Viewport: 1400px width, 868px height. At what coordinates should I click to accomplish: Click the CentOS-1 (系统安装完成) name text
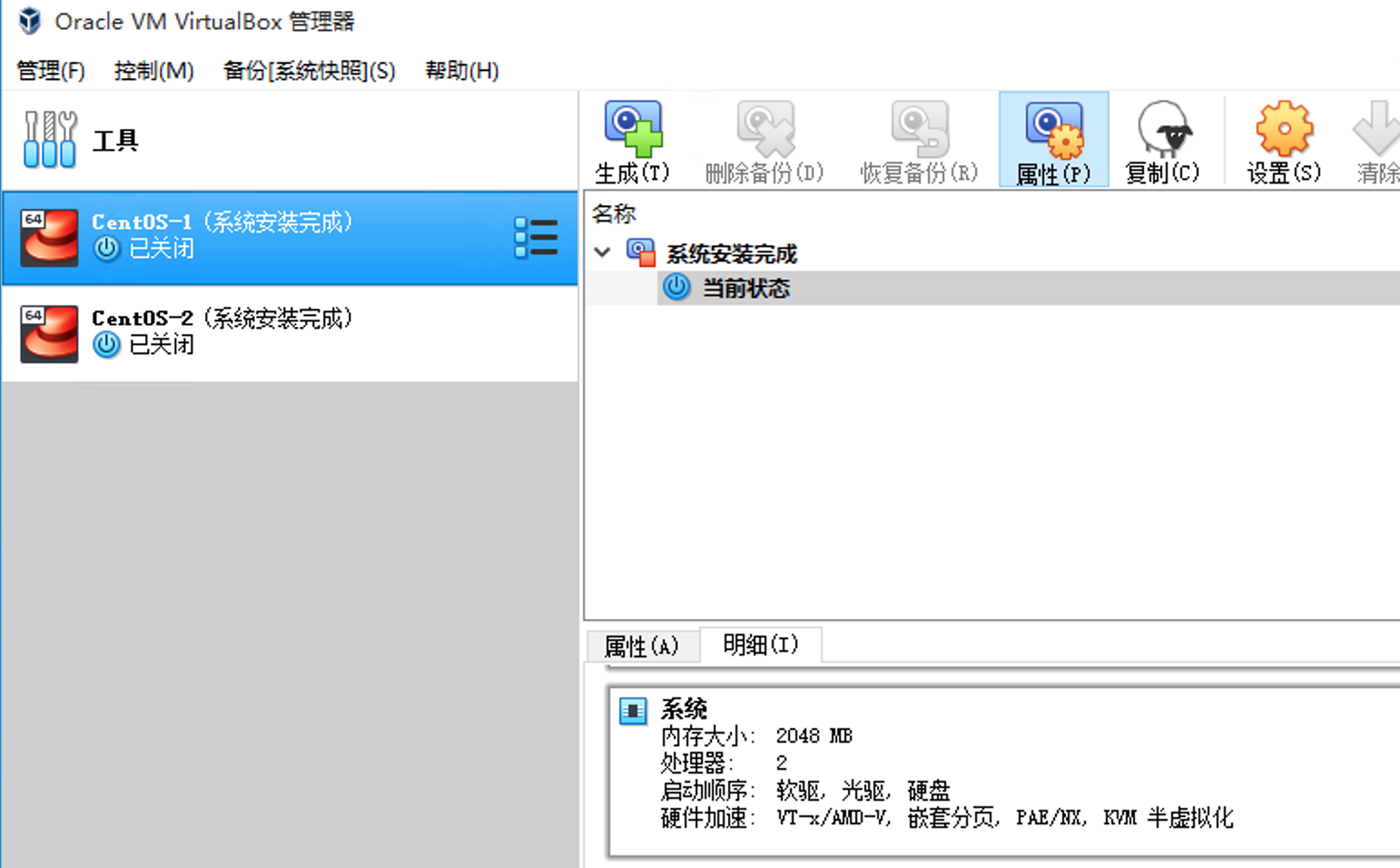coord(222,222)
